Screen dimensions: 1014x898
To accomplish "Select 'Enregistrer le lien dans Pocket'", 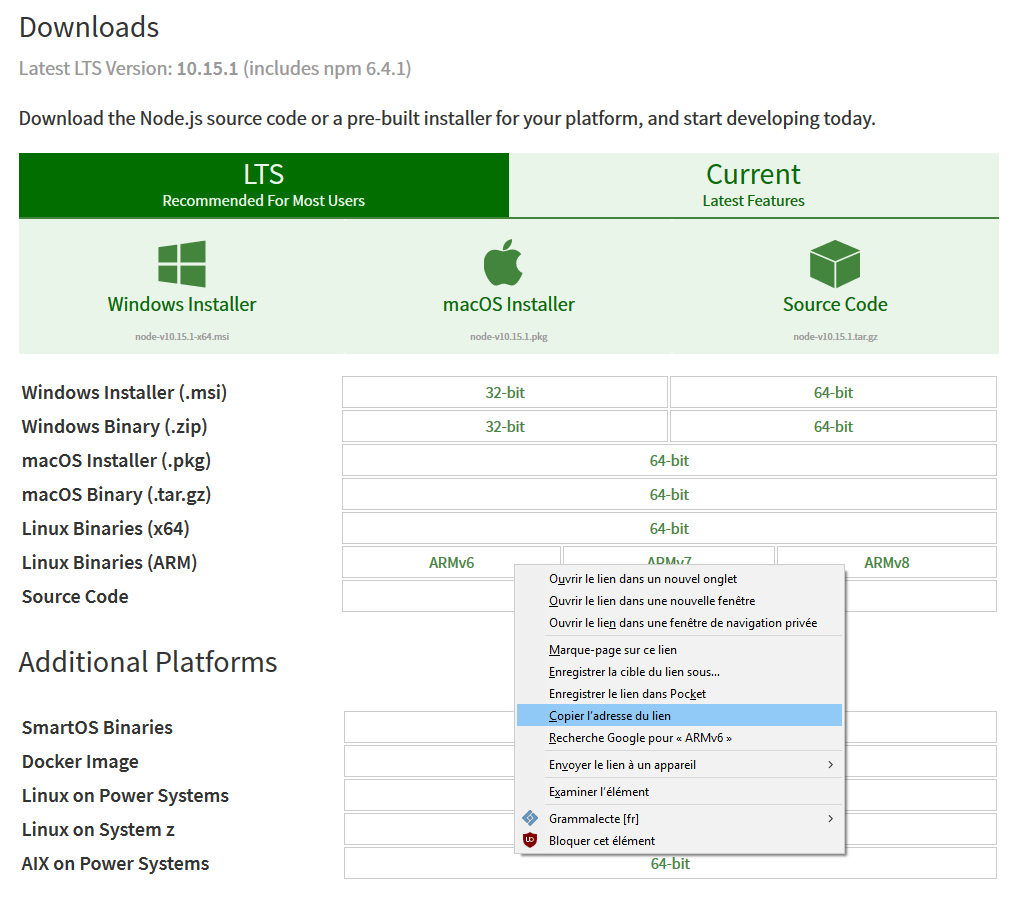I will point(679,694).
